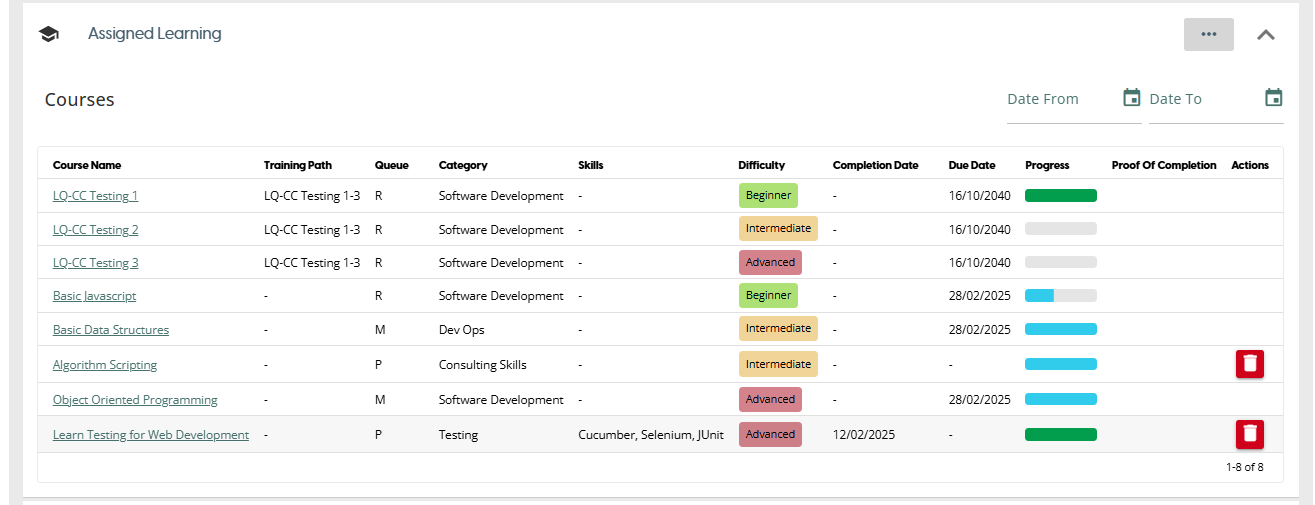Click into the Date To field

(x=1200, y=99)
